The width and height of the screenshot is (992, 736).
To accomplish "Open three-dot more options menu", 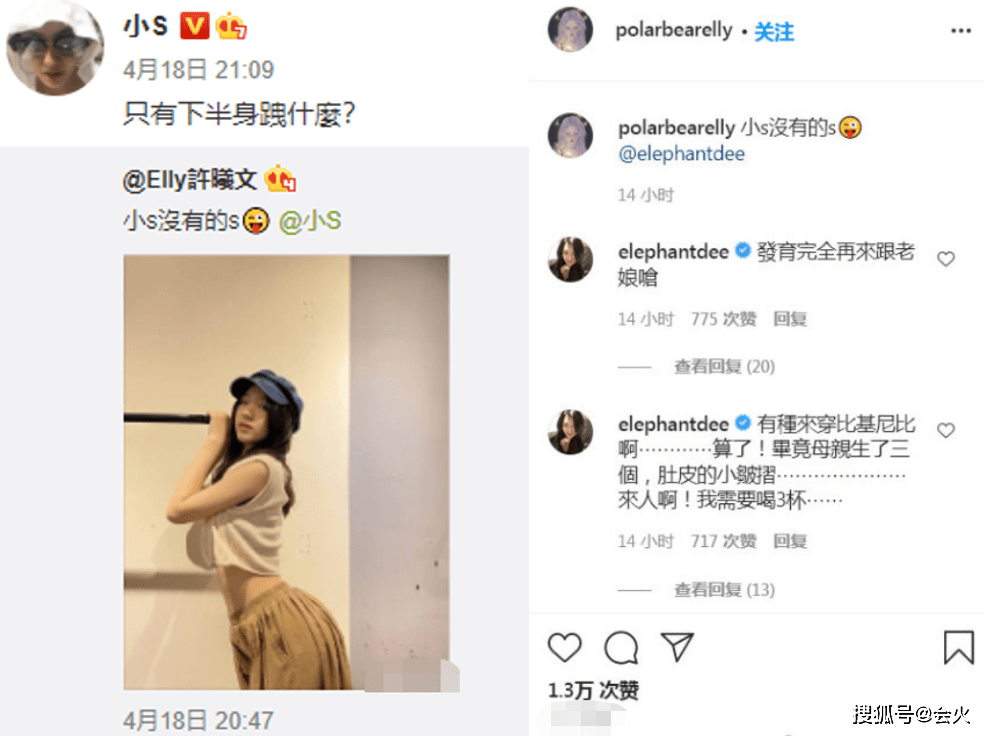I will click(x=960, y=30).
